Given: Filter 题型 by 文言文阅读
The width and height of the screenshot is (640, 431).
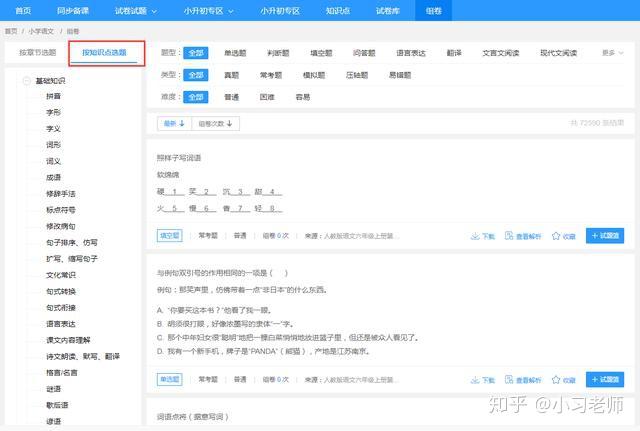Looking at the screenshot, I should click(501, 53).
